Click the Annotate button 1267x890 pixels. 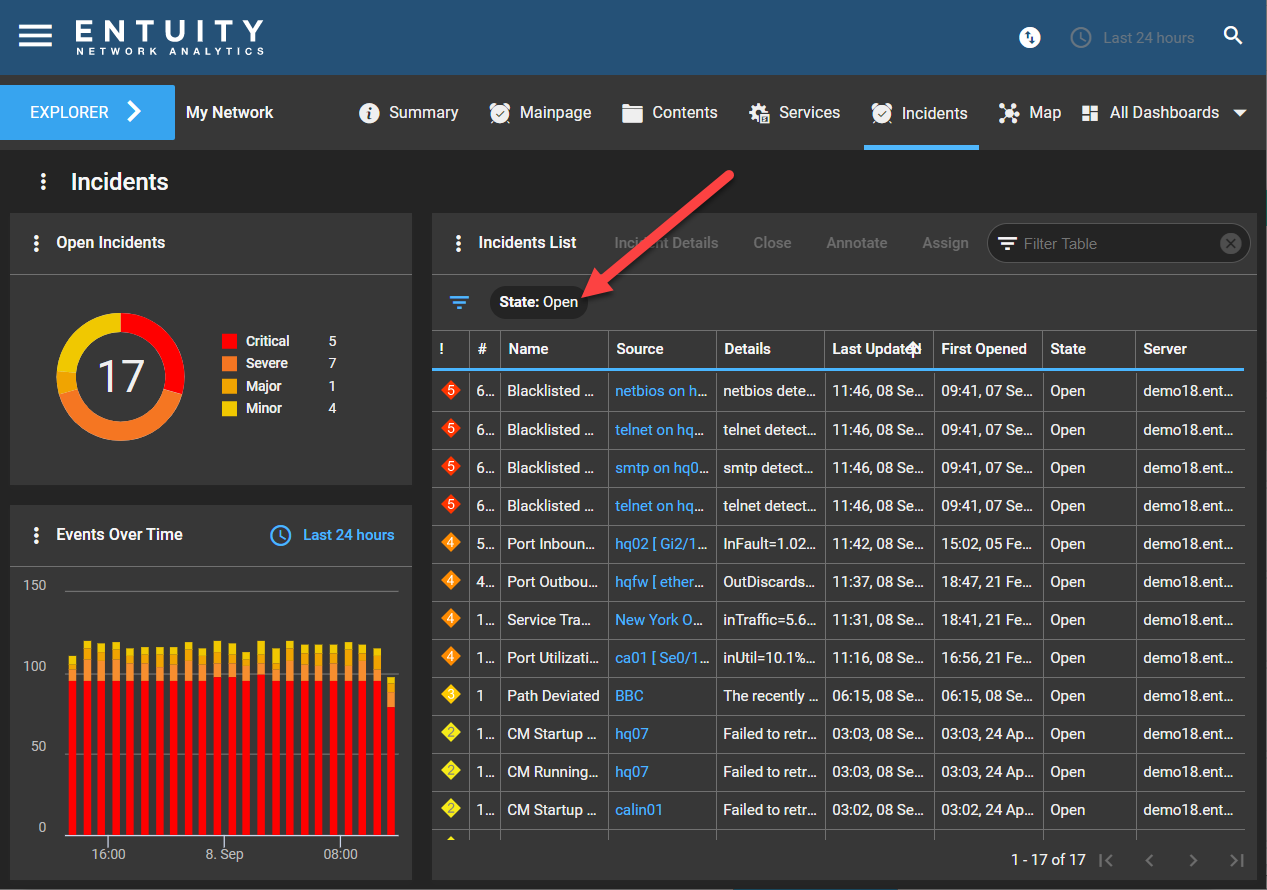point(857,243)
